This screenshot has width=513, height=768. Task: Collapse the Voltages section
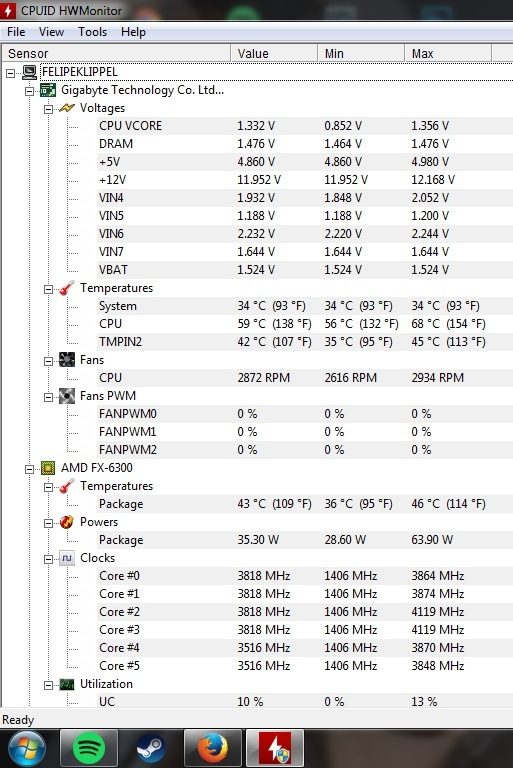(48, 109)
